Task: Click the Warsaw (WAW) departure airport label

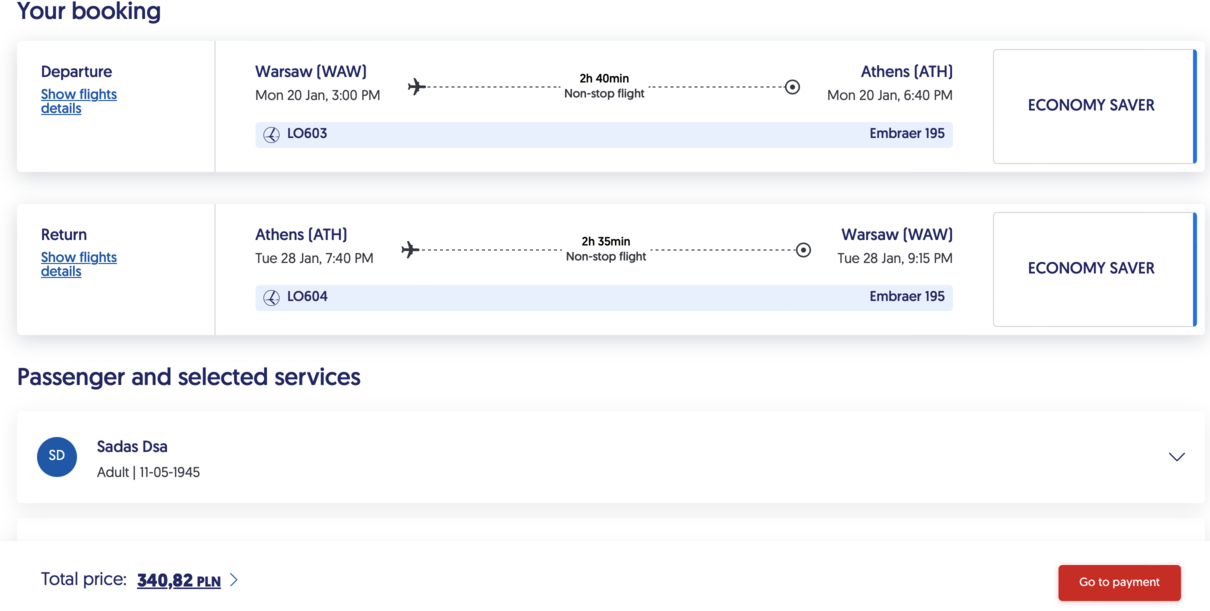Action: click(311, 72)
